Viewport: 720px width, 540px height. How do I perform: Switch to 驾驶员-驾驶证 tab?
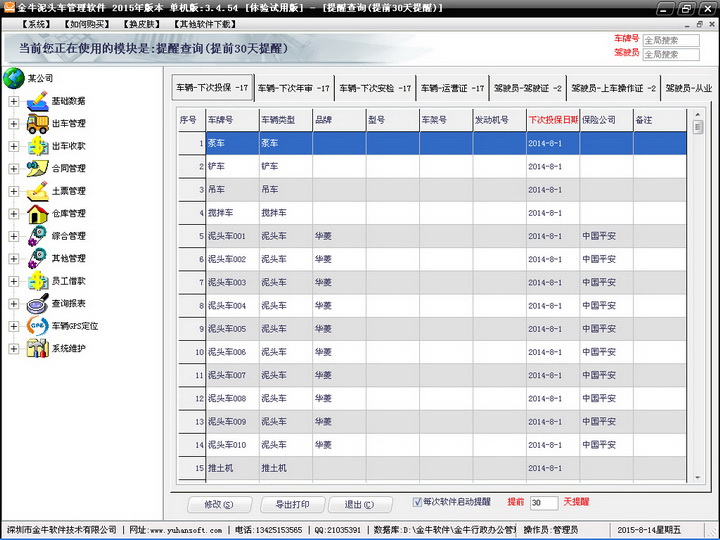click(x=528, y=88)
